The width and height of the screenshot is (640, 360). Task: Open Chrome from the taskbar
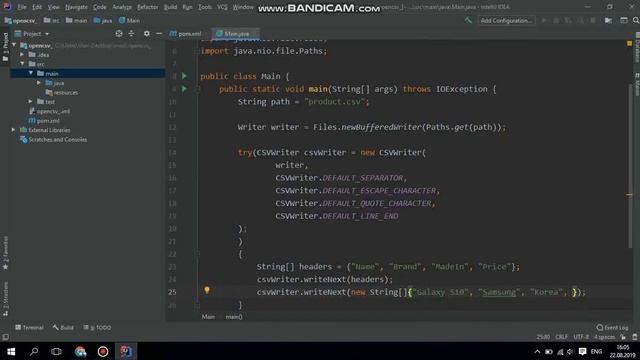pos(80,351)
